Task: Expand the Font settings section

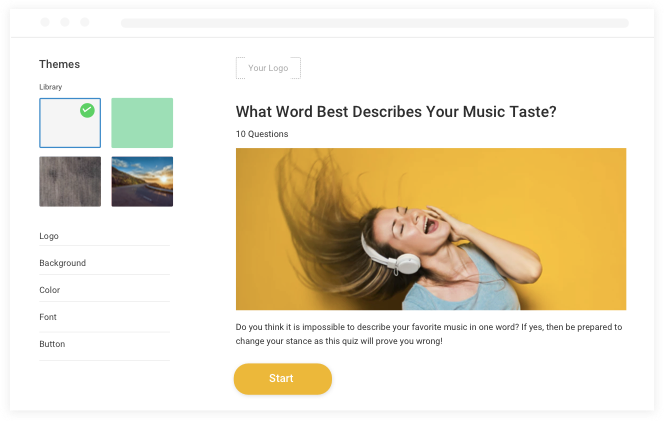Action: click(x=48, y=317)
